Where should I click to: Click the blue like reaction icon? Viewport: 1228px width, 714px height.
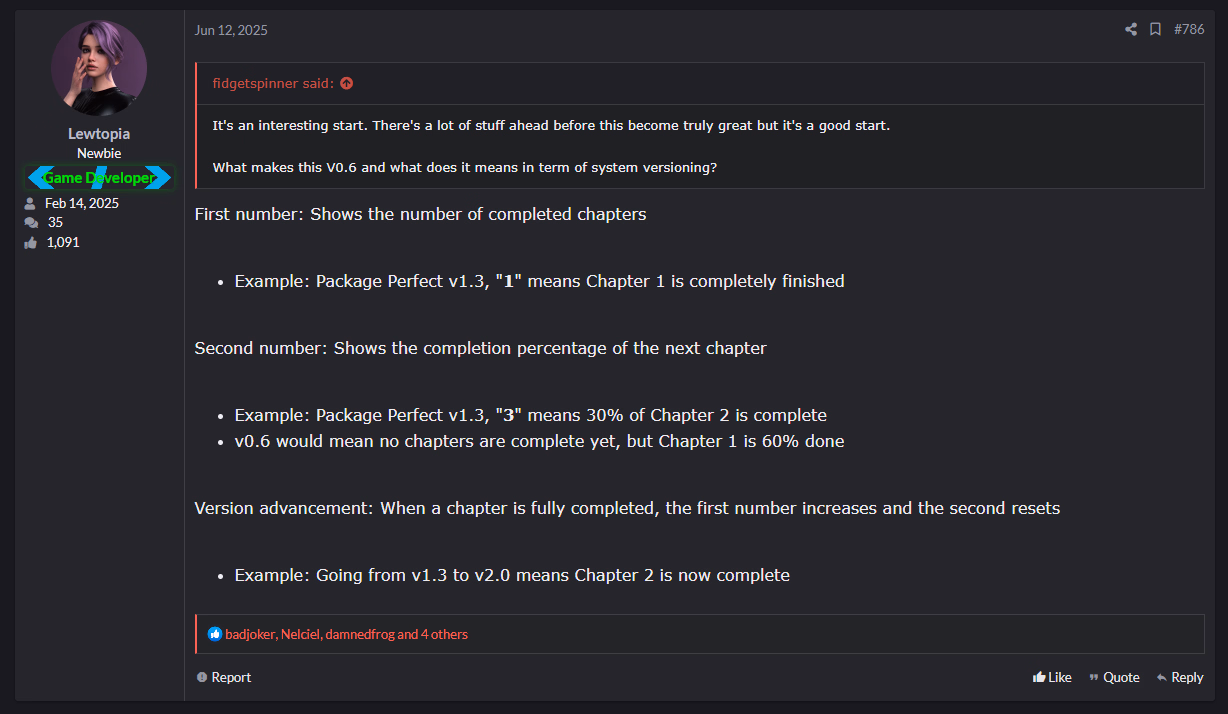click(x=215, y=634)
